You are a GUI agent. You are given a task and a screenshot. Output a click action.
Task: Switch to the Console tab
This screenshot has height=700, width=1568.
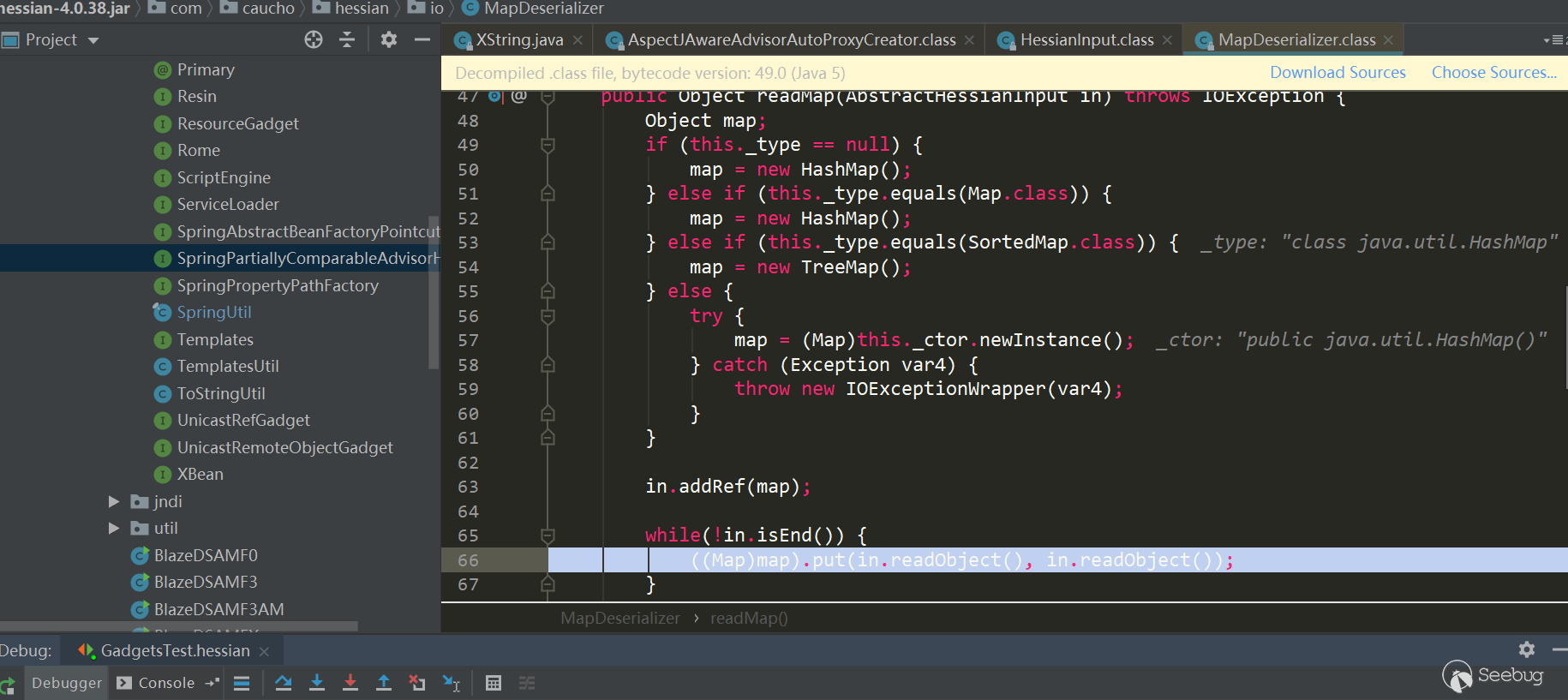click(165, 683)
